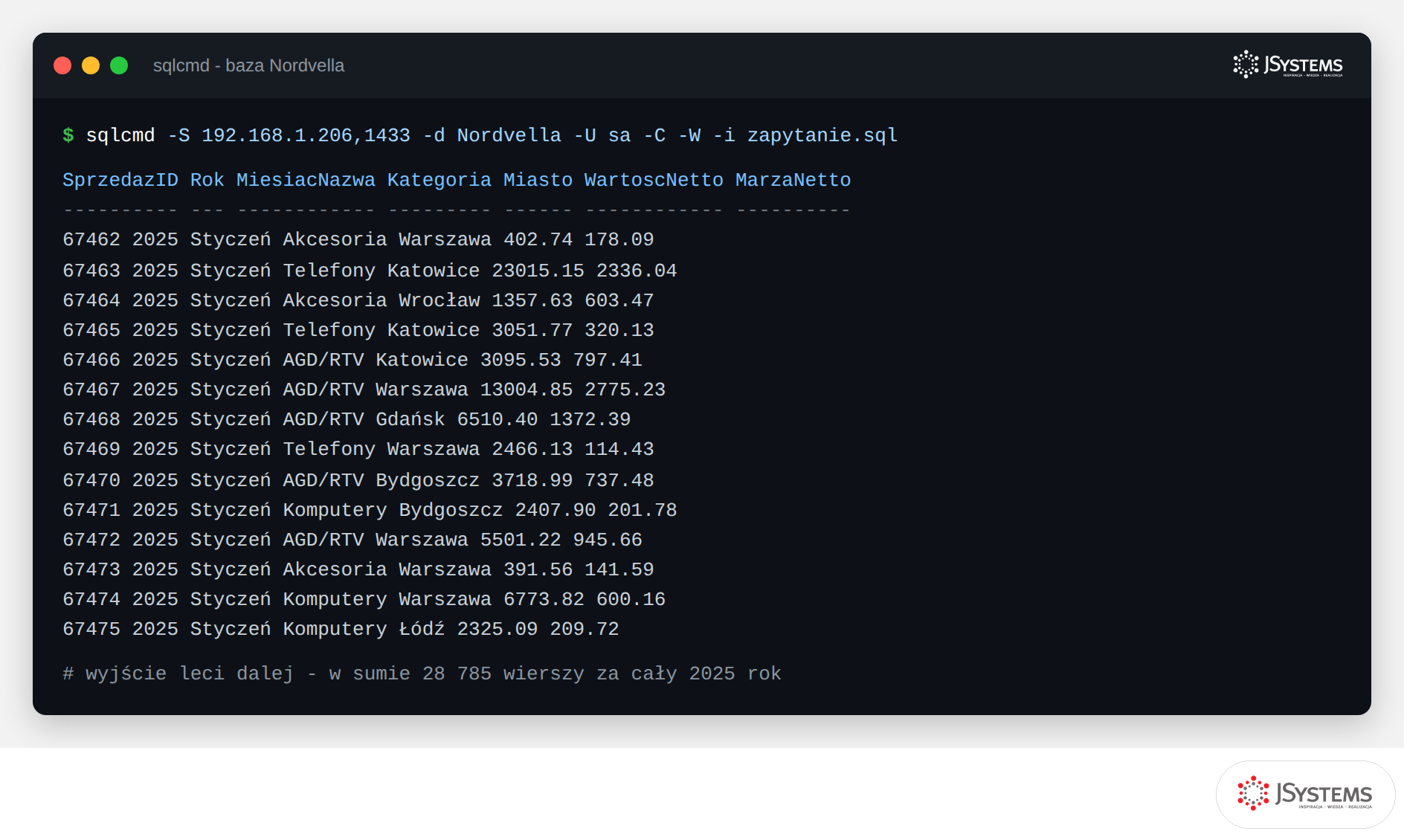
Task: Open the JSystems badge at bottom right
Action: point(1305,794)
